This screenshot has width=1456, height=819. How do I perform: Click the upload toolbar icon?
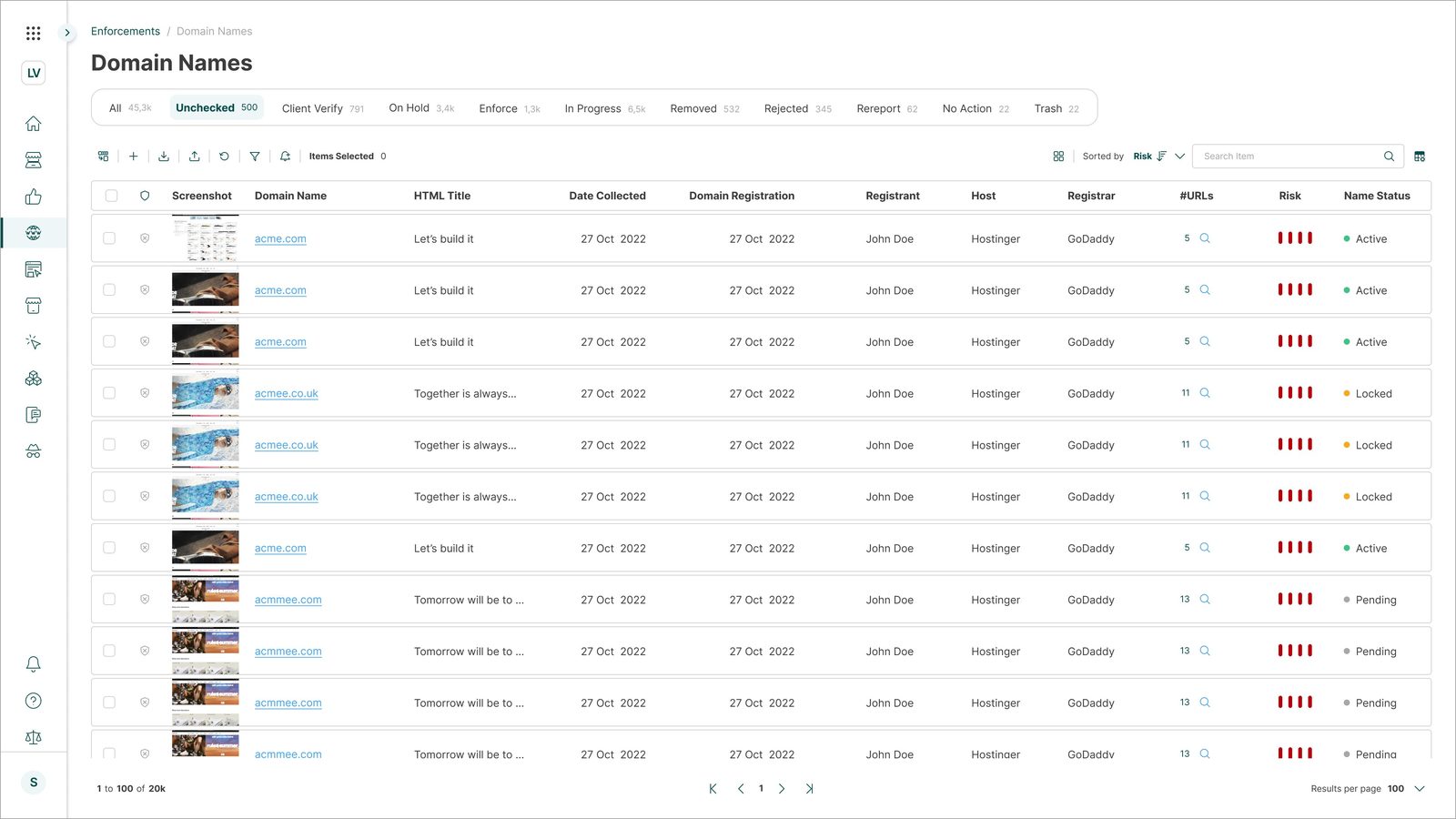194,157
